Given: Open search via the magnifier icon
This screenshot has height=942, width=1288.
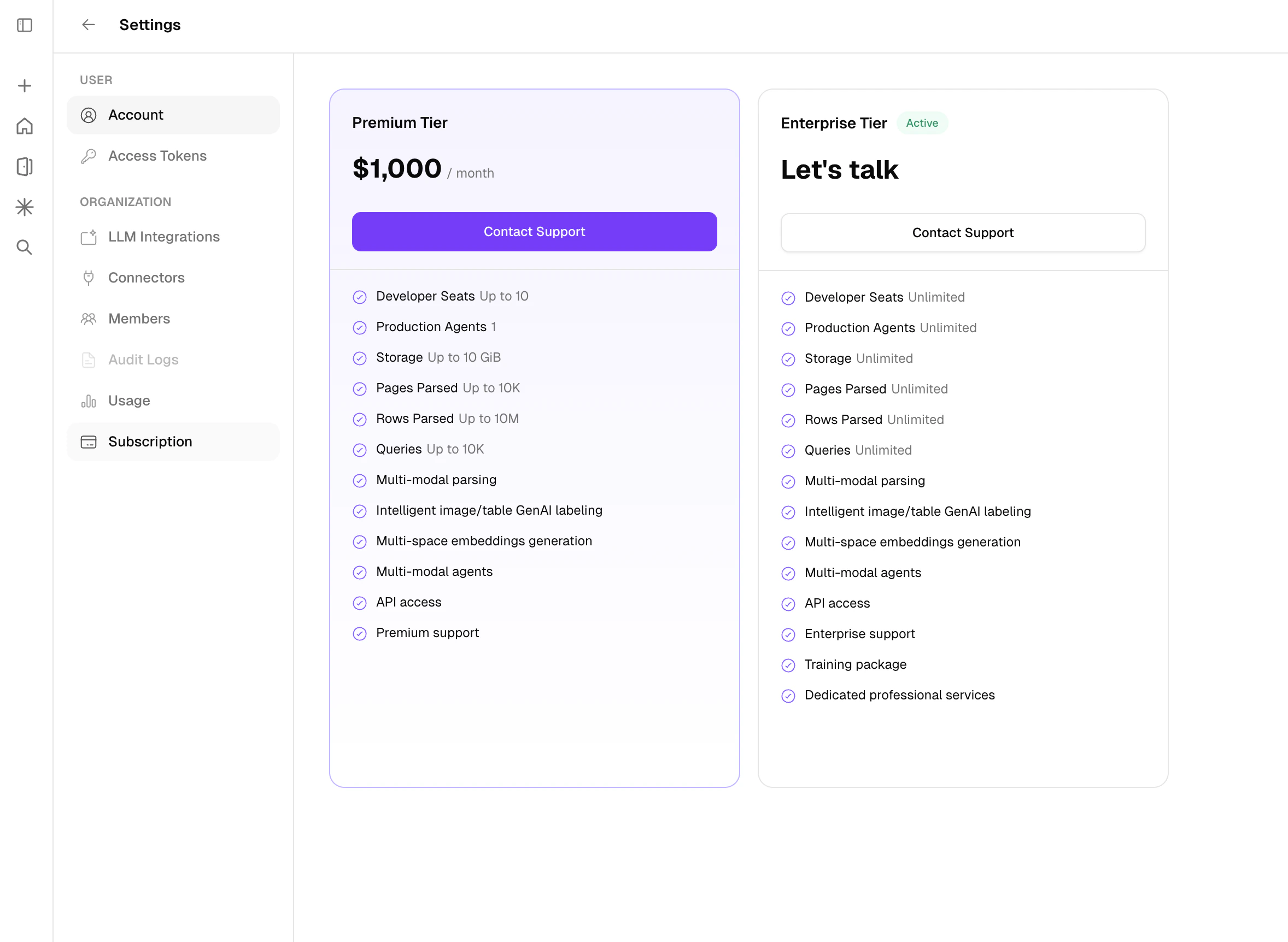Looking at the screenshot, I should click(x=24, y=248).
